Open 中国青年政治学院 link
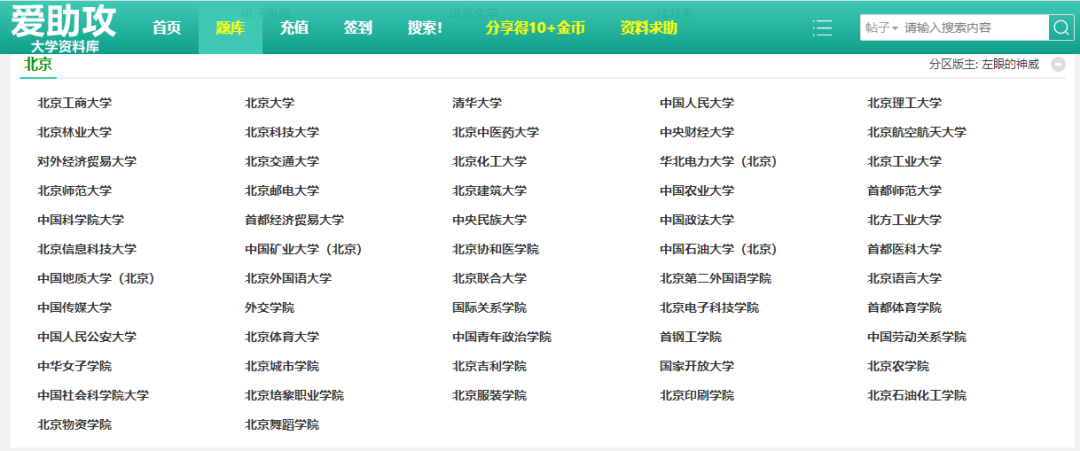The image size is (1080, 451). pos(501,337)
